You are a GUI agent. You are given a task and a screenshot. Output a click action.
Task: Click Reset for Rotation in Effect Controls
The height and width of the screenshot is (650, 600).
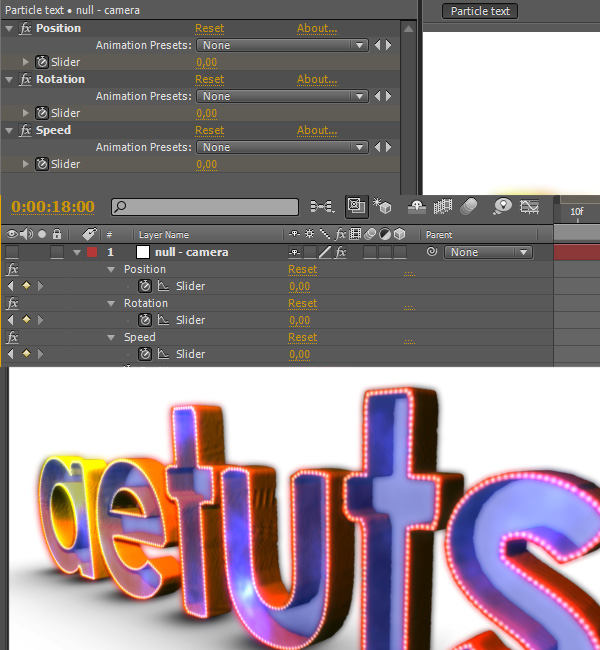click(x=209, y=79)
